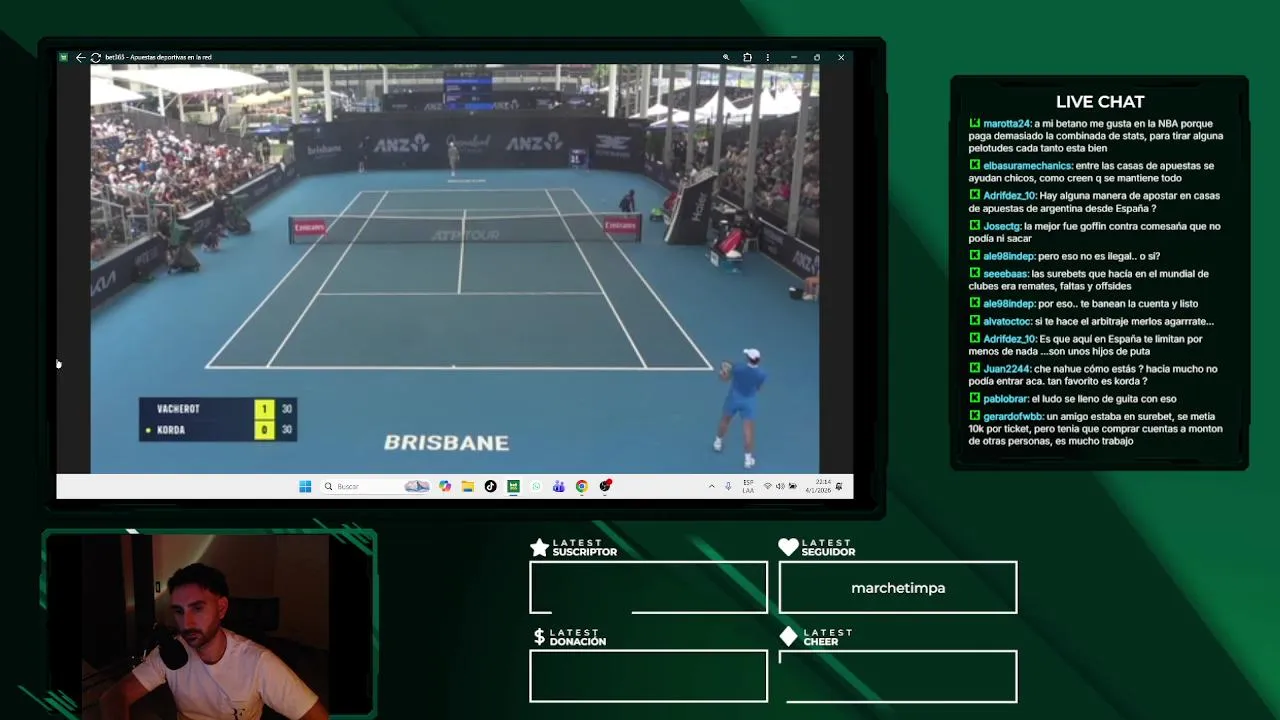Click the LIVE CHAT heading
Image resolution: width=1280 pixels, height=720 pixels.
[1100, 102]
